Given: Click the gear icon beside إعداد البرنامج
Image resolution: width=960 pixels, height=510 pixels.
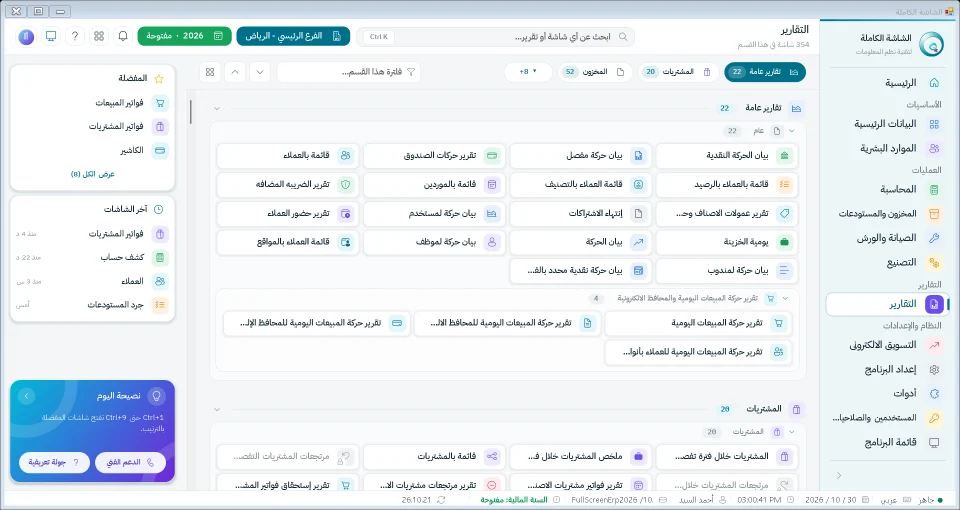Looking at the screenshot, I should point(934,370).
